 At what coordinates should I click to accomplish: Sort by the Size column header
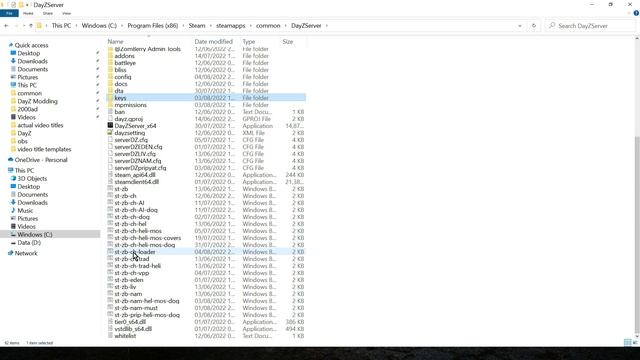(x=288, y=42)
